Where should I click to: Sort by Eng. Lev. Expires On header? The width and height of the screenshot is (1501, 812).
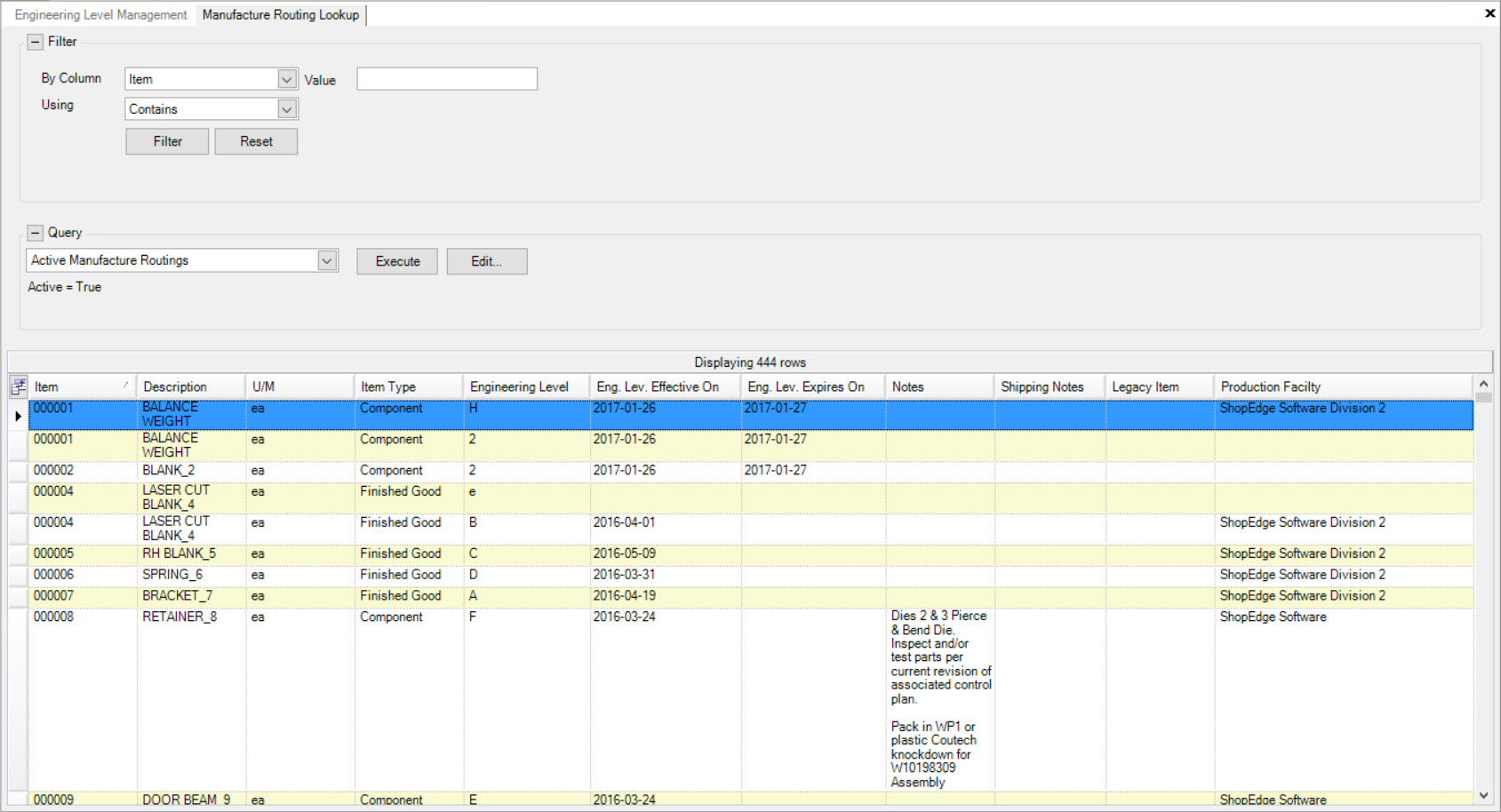point(813,386)
